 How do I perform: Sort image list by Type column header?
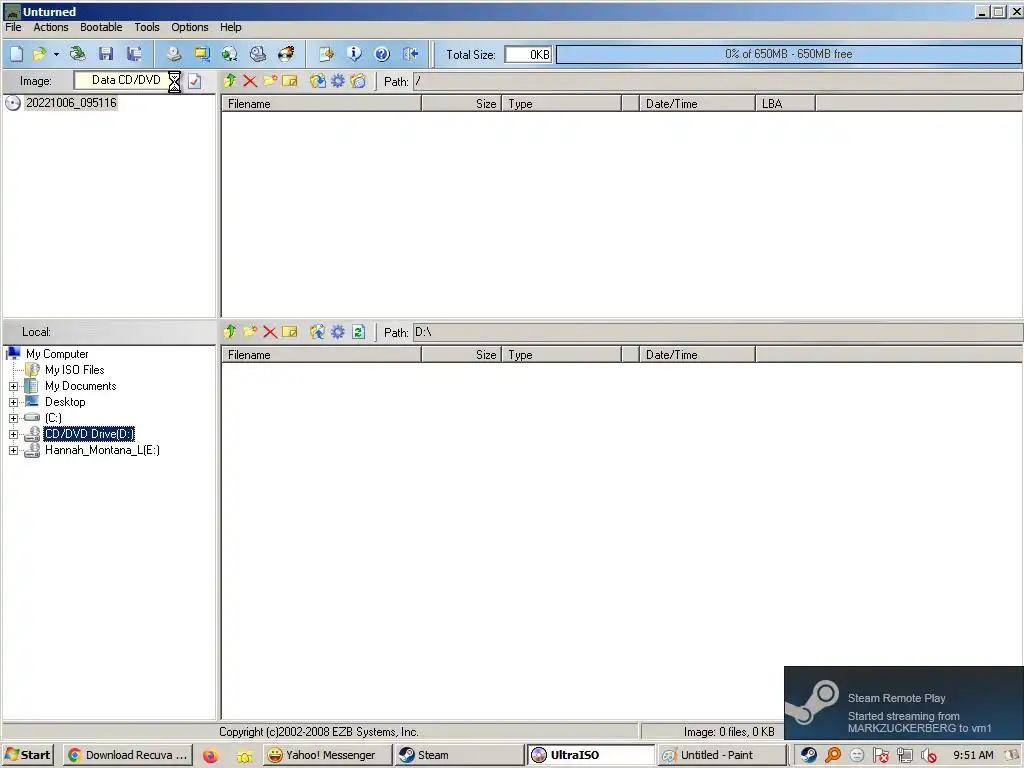point(562,104)
